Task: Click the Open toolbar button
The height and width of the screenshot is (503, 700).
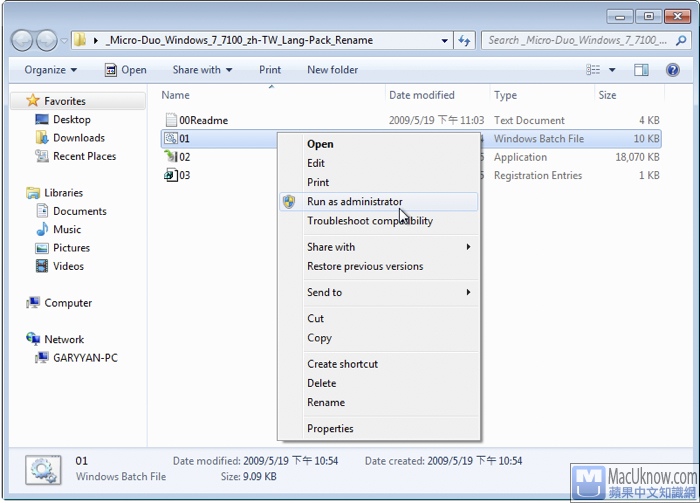Action: 125,70
